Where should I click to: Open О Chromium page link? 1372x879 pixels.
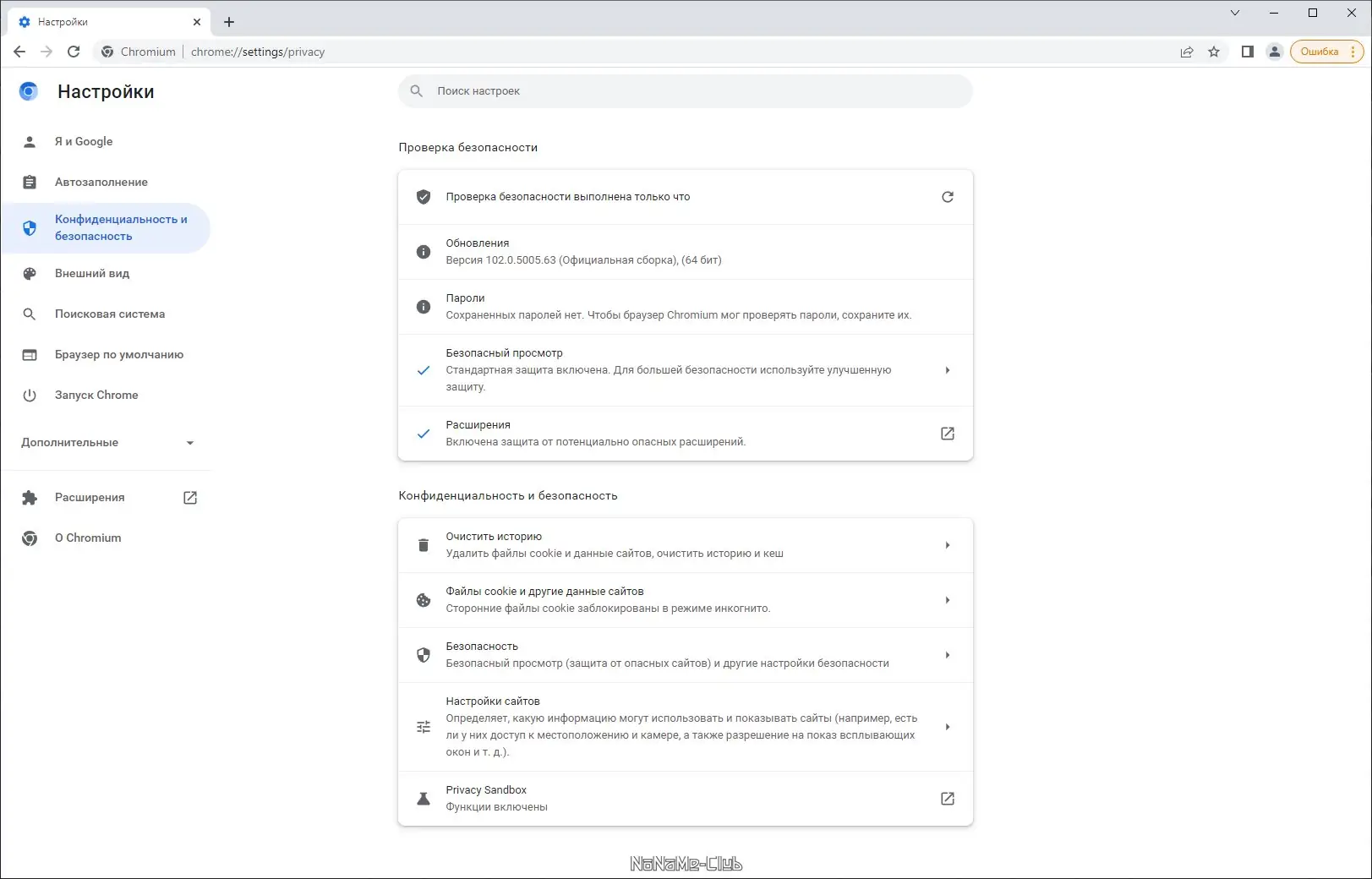88,538
